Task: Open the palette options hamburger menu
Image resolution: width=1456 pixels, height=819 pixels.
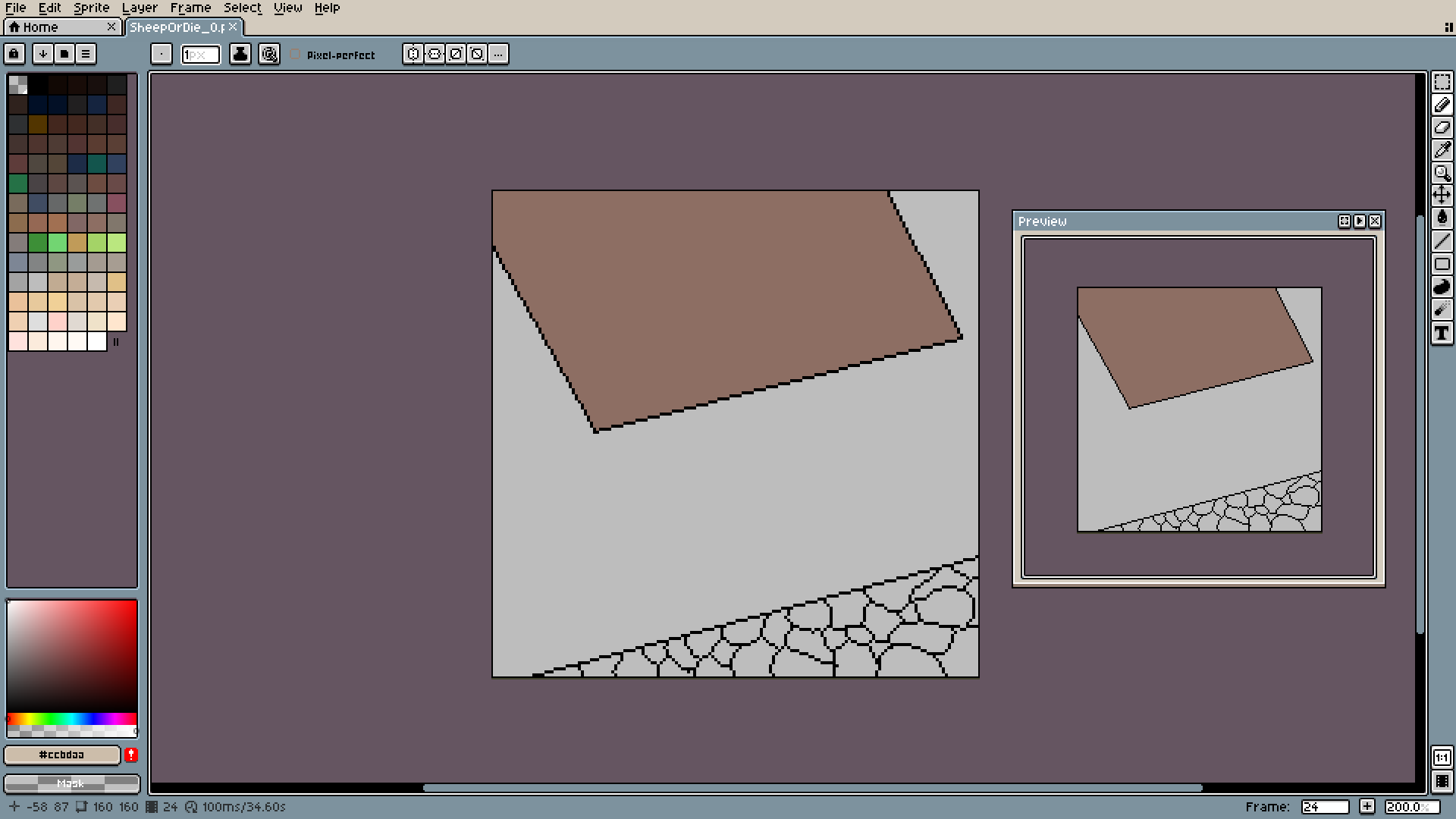Action: click(86, 54)
